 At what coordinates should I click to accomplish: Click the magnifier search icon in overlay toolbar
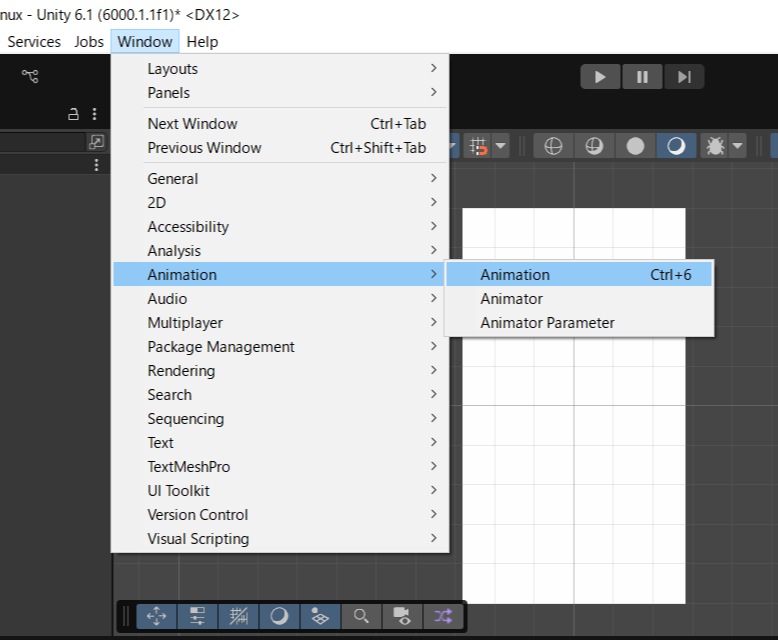click(x=362, y=616)
